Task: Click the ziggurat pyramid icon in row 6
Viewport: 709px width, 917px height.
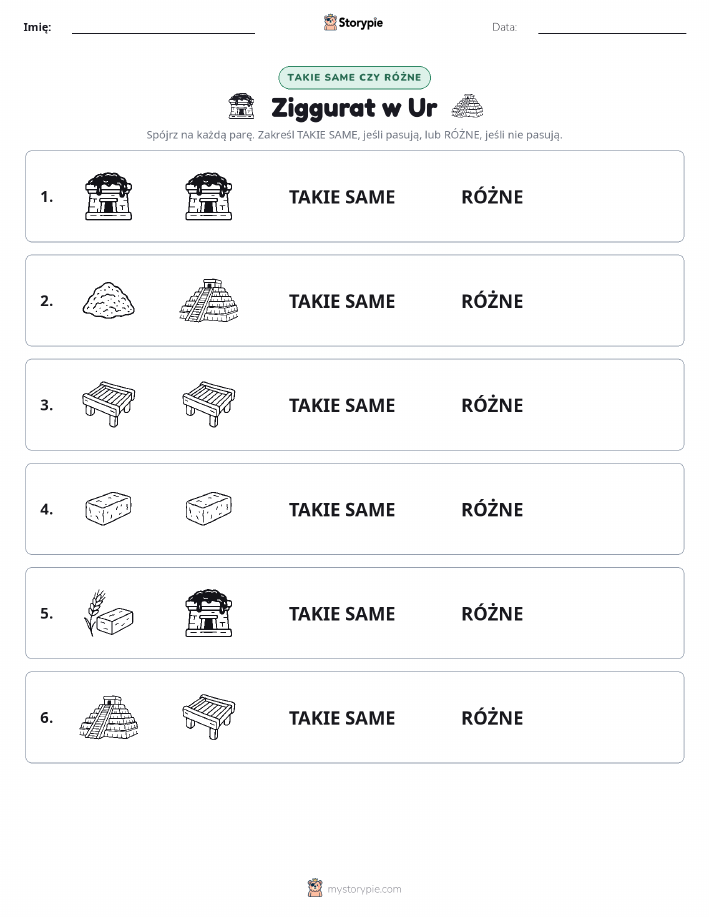Action: pyautogui.click(x=109, y=717)
